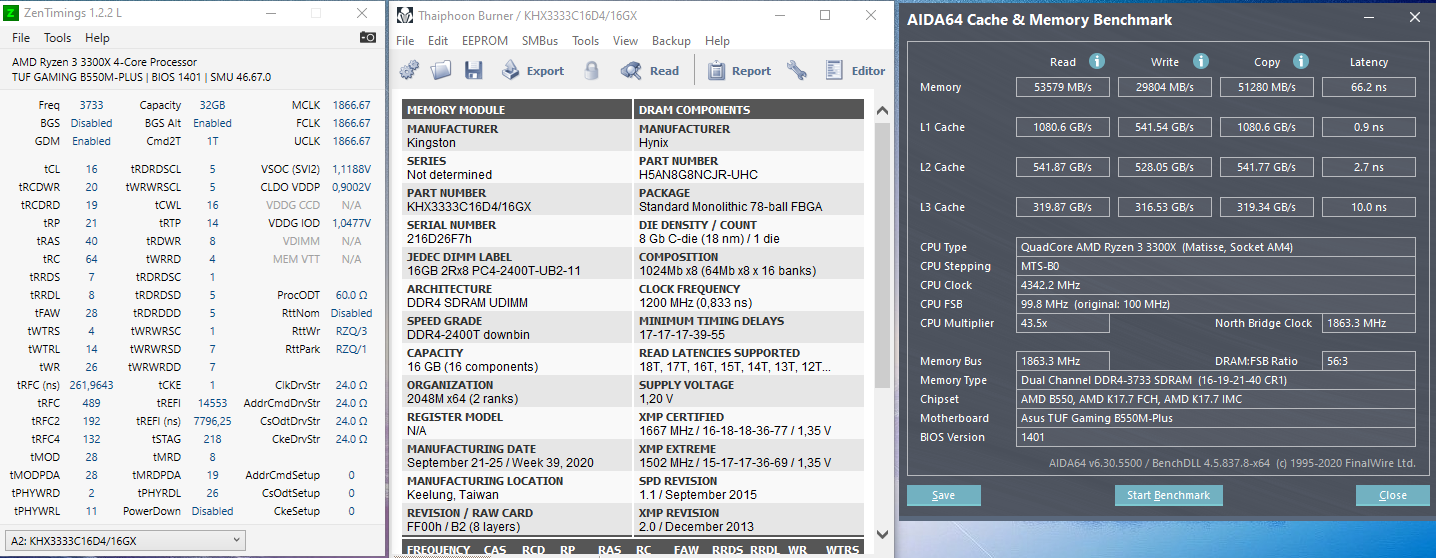Click the CPU Multiplier 43.5x field
Viewport: 1436px width, 558px height.
pos(1062,323)
